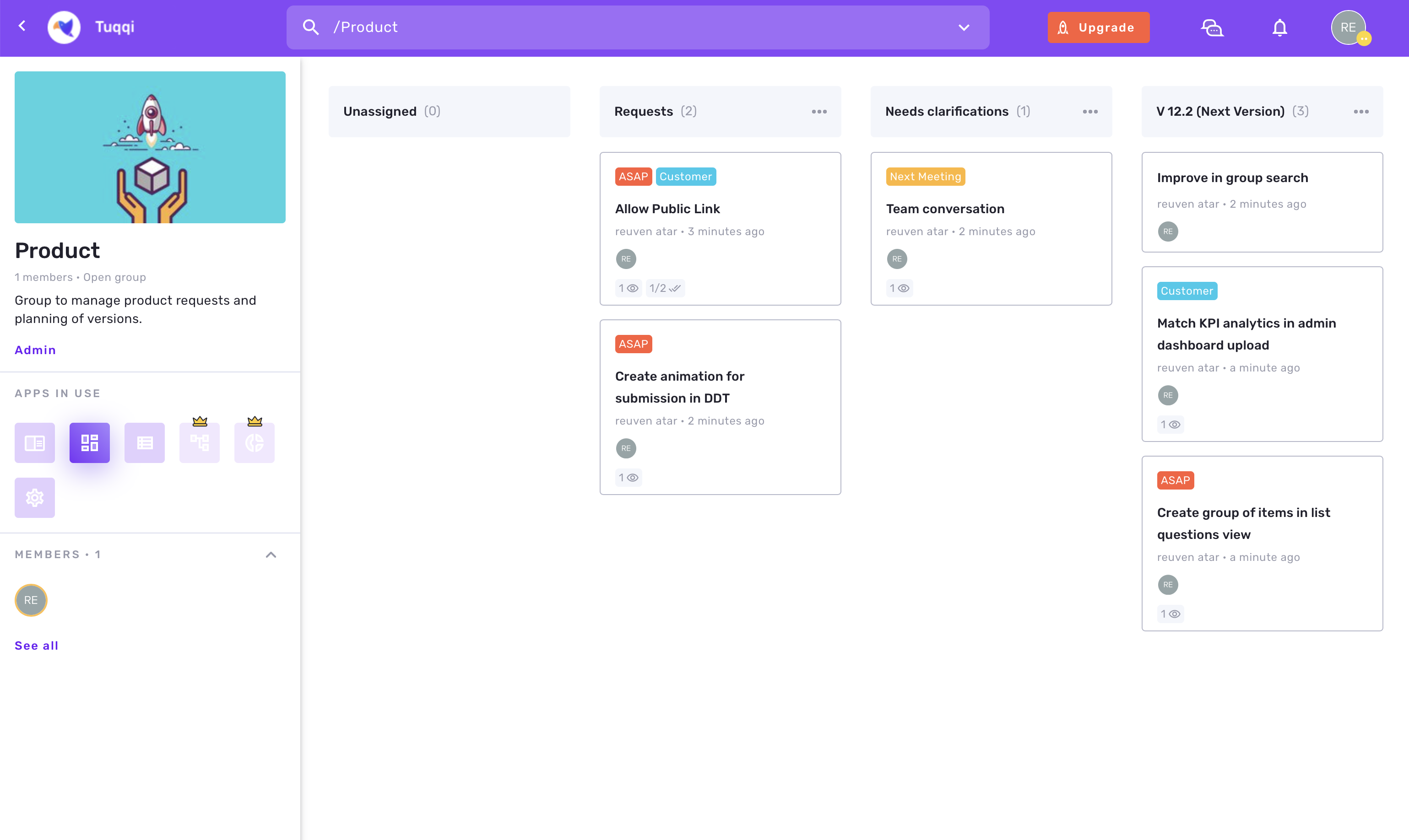The width and height of the screenshot is (1409, 840).
Task: Expand the search bar dropdown chevron
Action: point(964,27)
